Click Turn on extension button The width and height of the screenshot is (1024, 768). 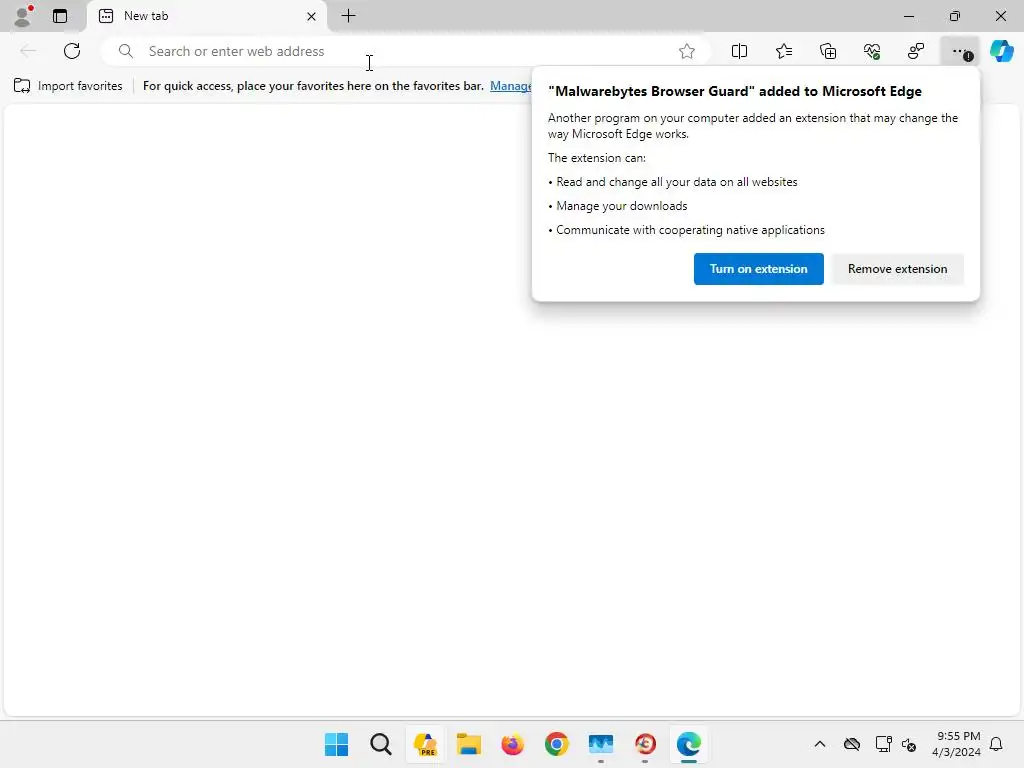[x=758, y=269]
